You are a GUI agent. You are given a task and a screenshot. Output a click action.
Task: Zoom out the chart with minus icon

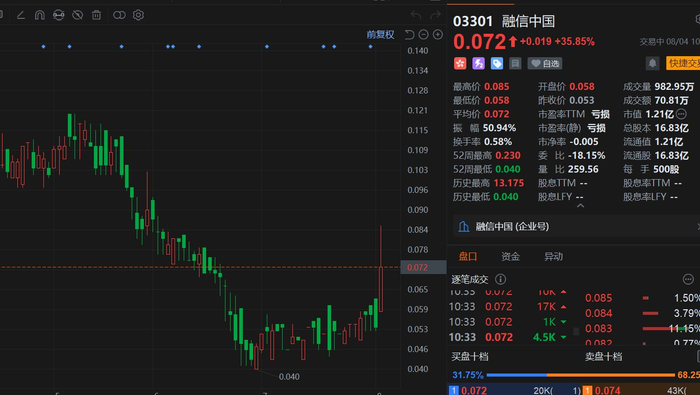point(424,34)
